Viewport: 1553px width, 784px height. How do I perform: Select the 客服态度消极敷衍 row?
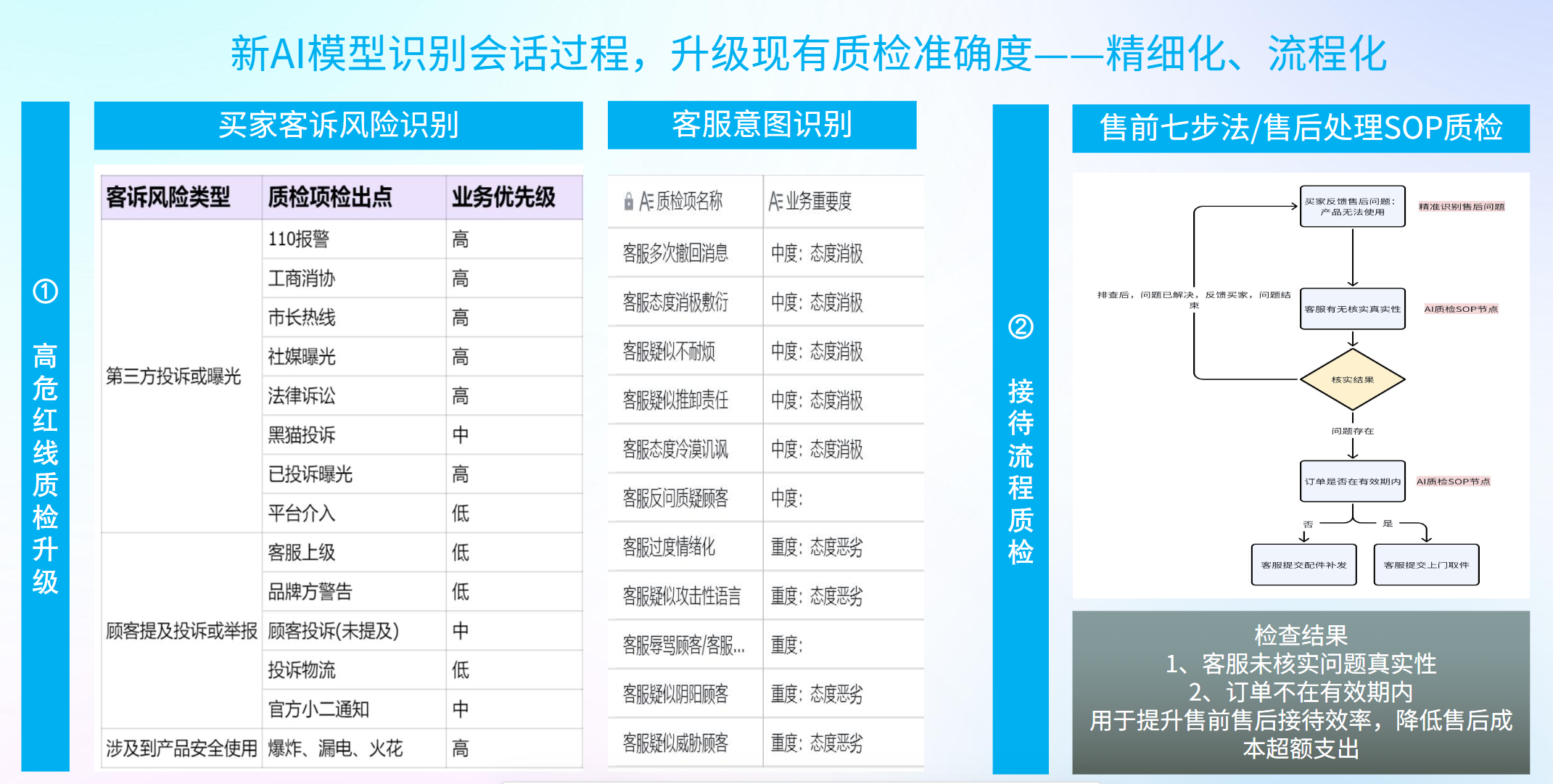[766, 302]
